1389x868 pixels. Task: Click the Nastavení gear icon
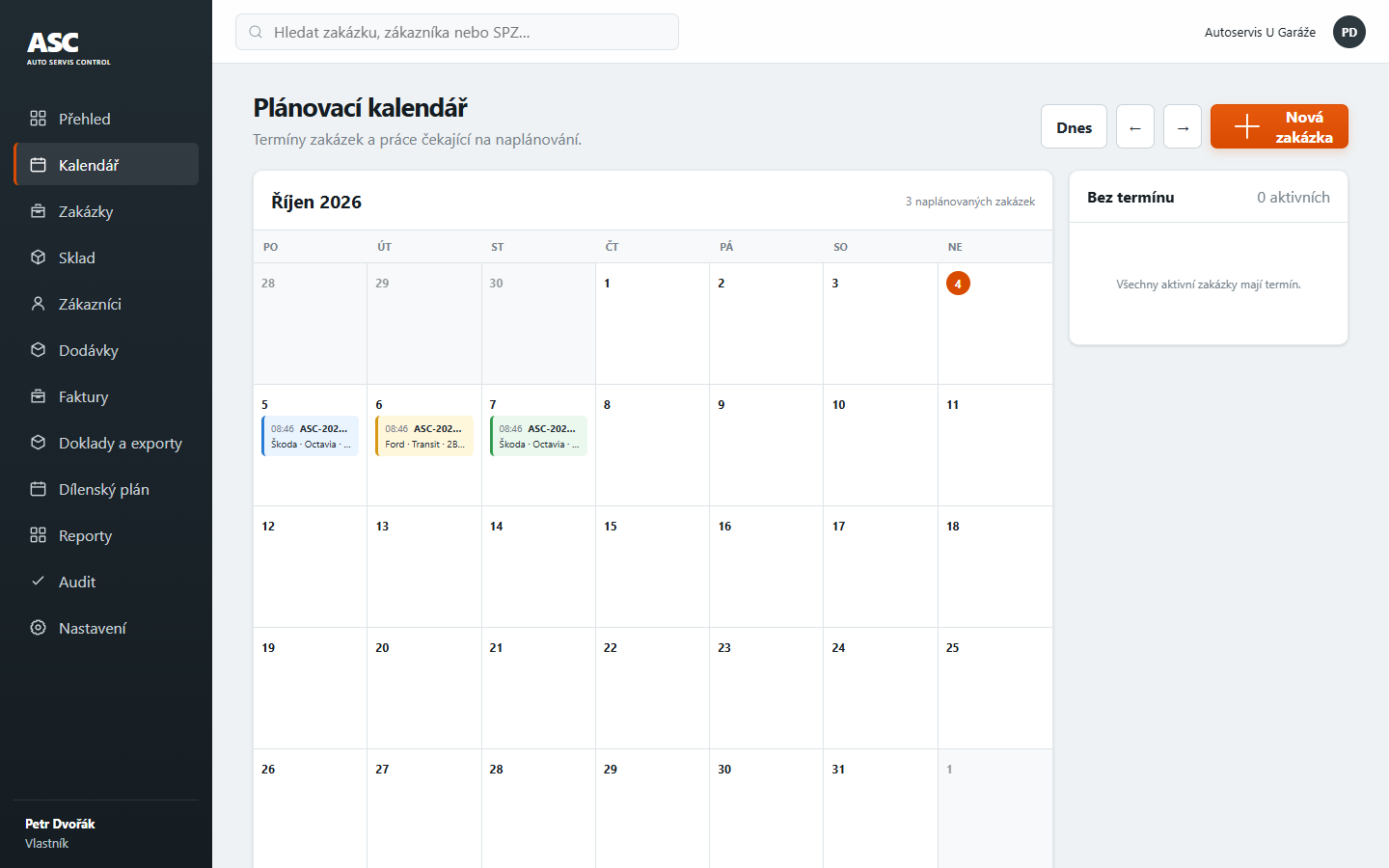pyautogui.click(x=38, y=628)
